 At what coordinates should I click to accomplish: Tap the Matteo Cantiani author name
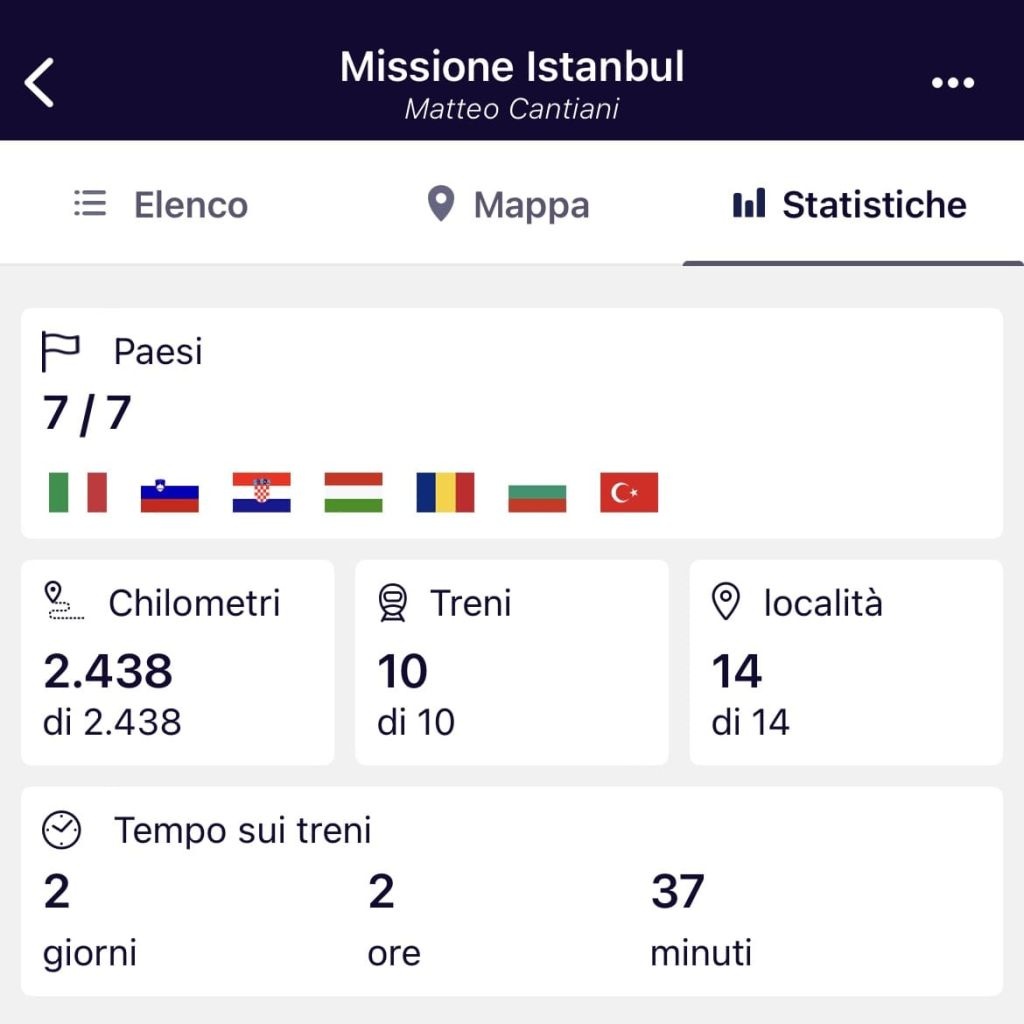point(512,108)
